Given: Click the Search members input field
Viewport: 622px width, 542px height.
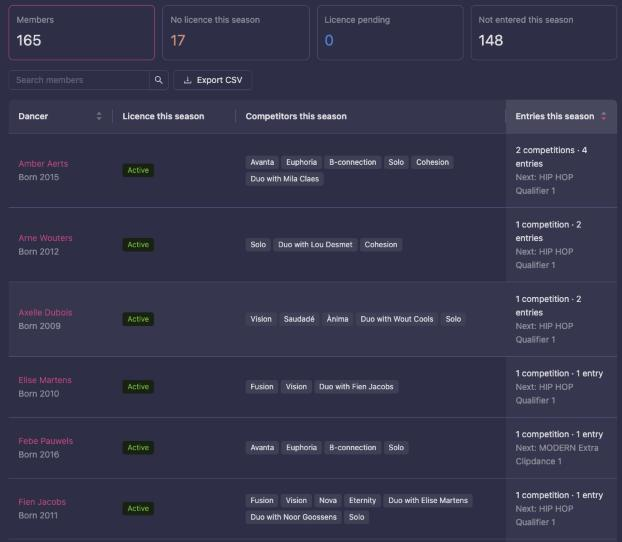Looking at the screenshot, I should click(x=79, y=80).
